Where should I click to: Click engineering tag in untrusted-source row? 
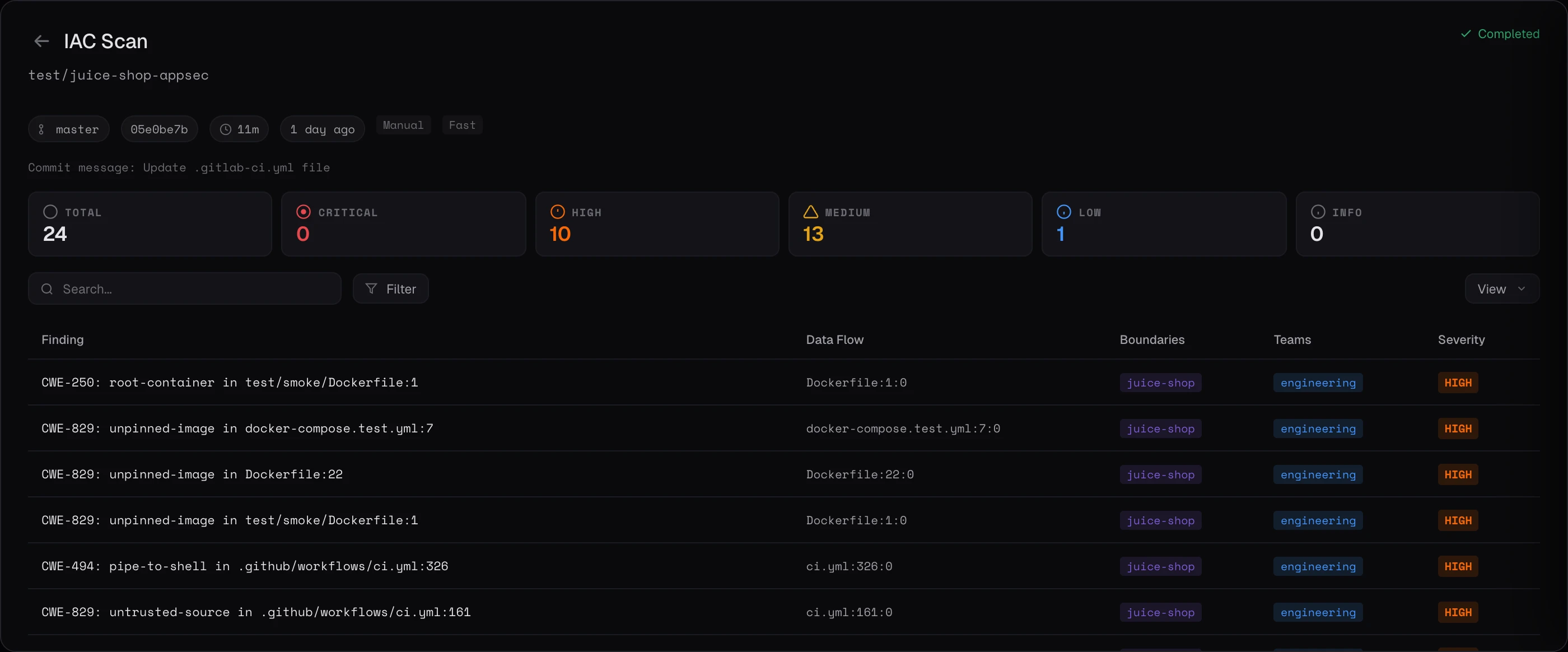(x=1318, y=612)
